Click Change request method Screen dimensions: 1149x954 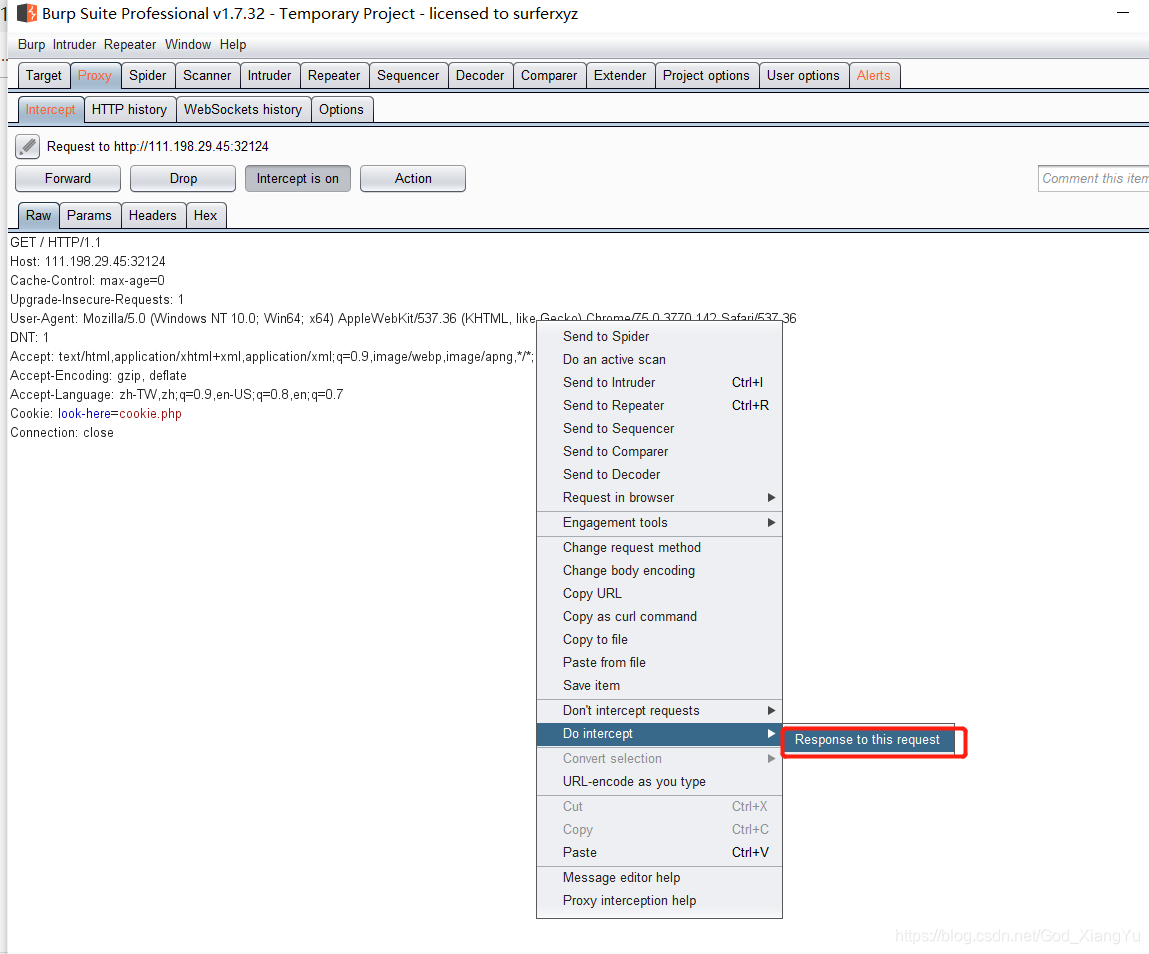pyautogui.click(x=660, y=547)
